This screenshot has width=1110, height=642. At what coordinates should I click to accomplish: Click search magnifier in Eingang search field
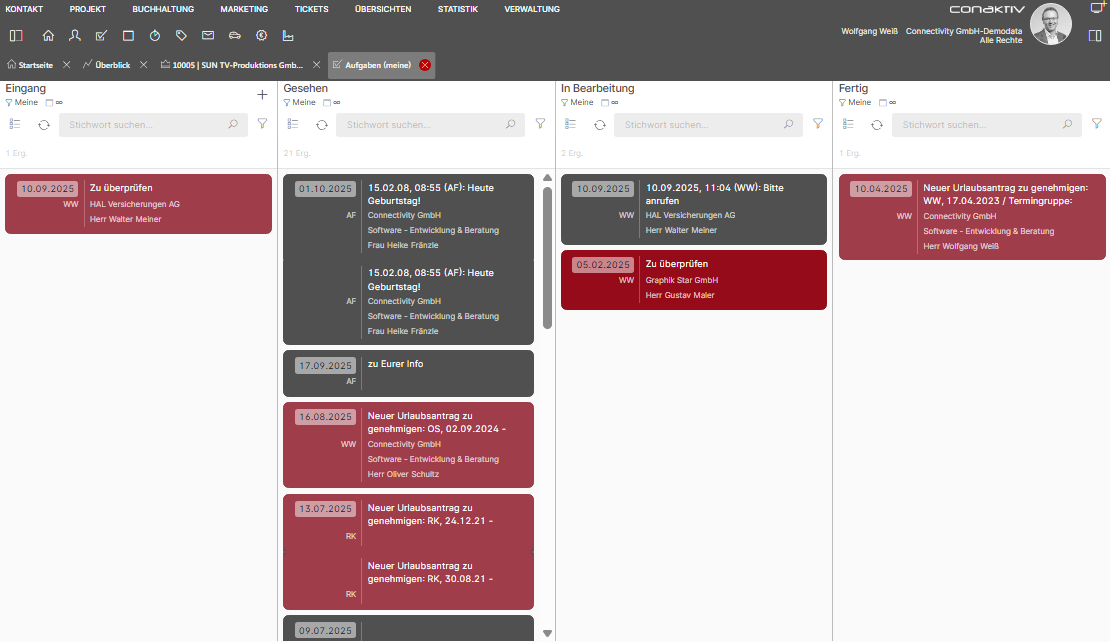click(233, 125)
